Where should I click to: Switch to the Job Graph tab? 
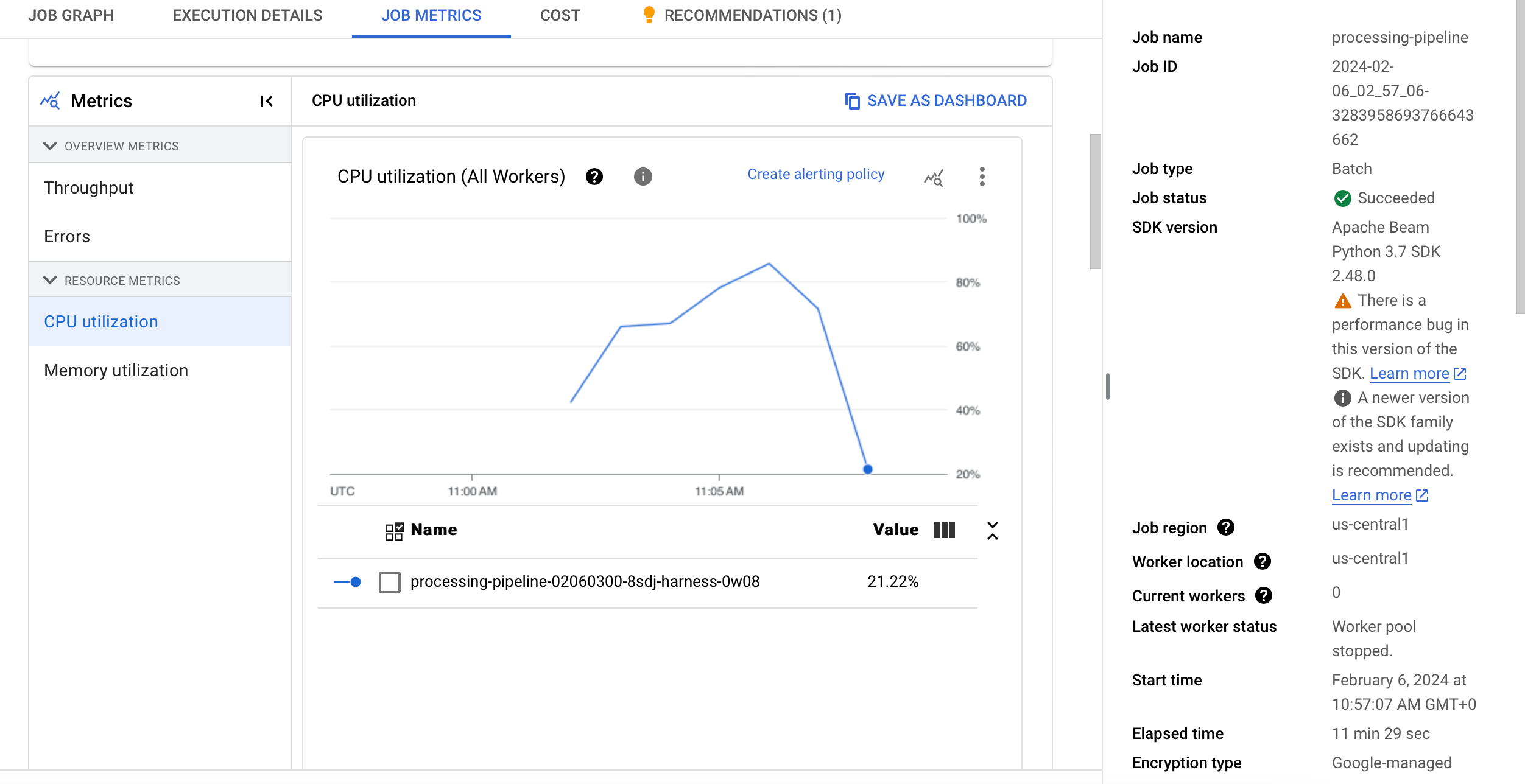coord(71,15)
